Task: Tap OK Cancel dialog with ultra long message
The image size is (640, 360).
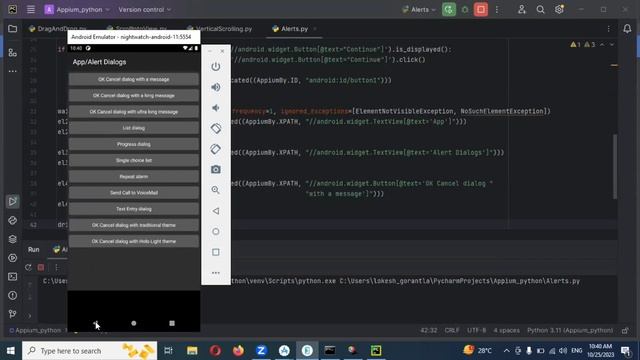Action: pos(133,111)
